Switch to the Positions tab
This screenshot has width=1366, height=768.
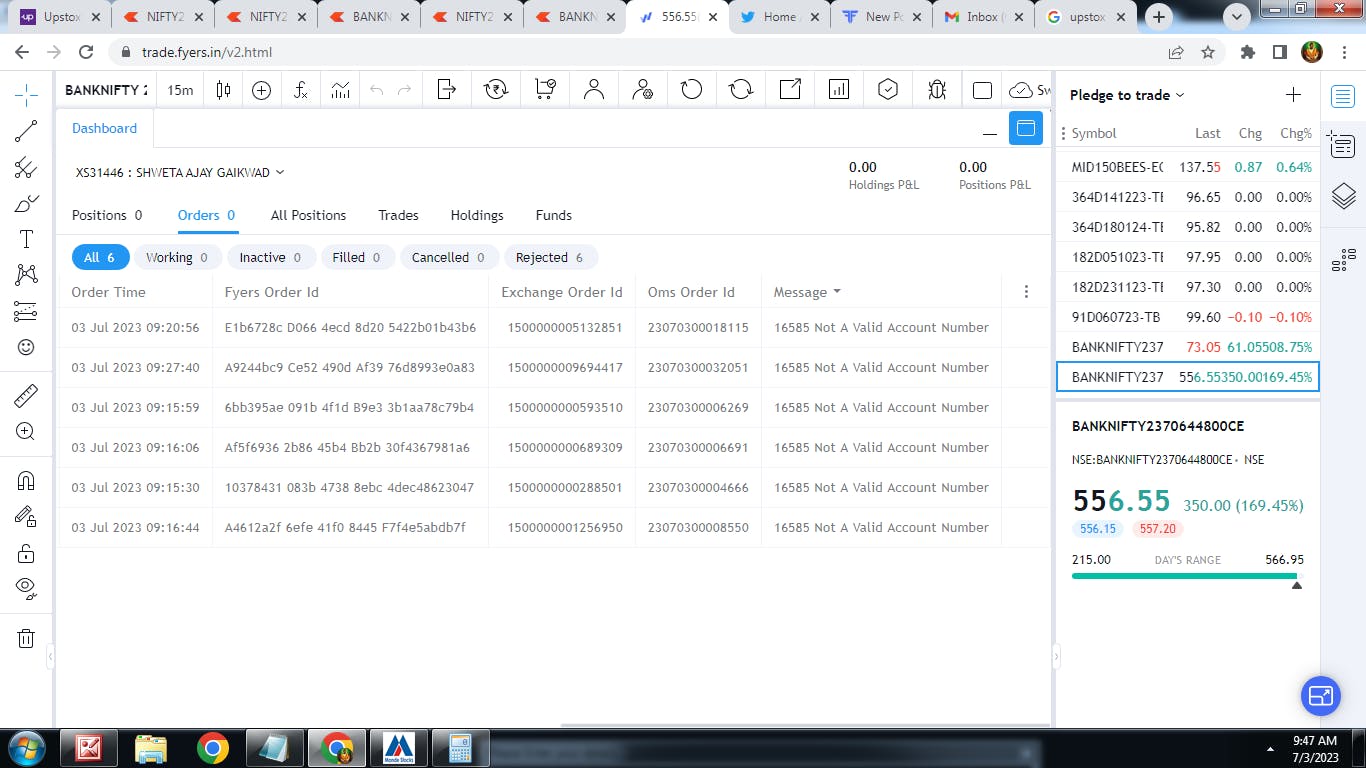click(107, 215)
